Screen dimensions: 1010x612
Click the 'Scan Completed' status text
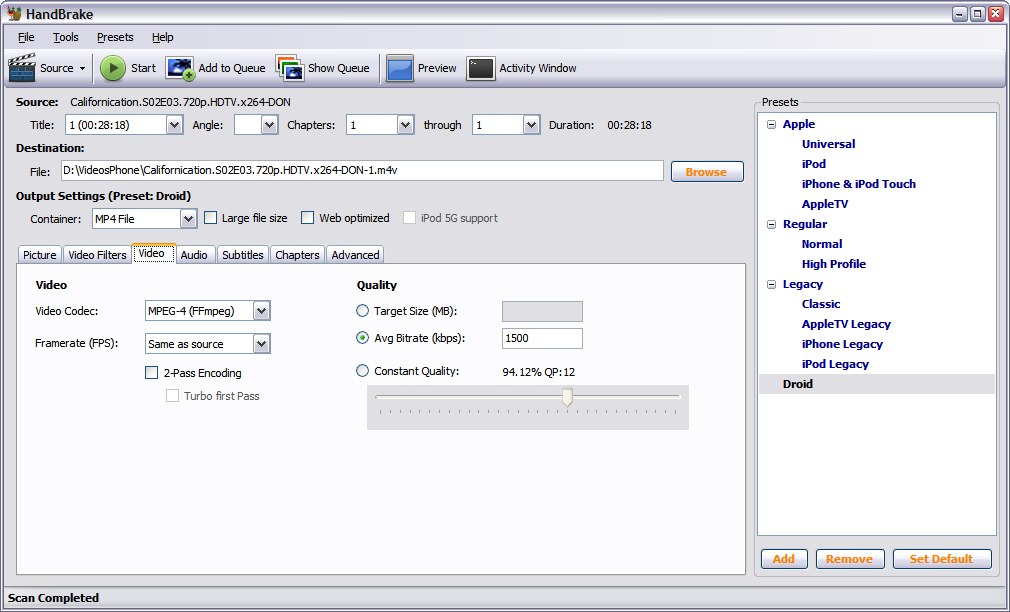pos(53,598)
